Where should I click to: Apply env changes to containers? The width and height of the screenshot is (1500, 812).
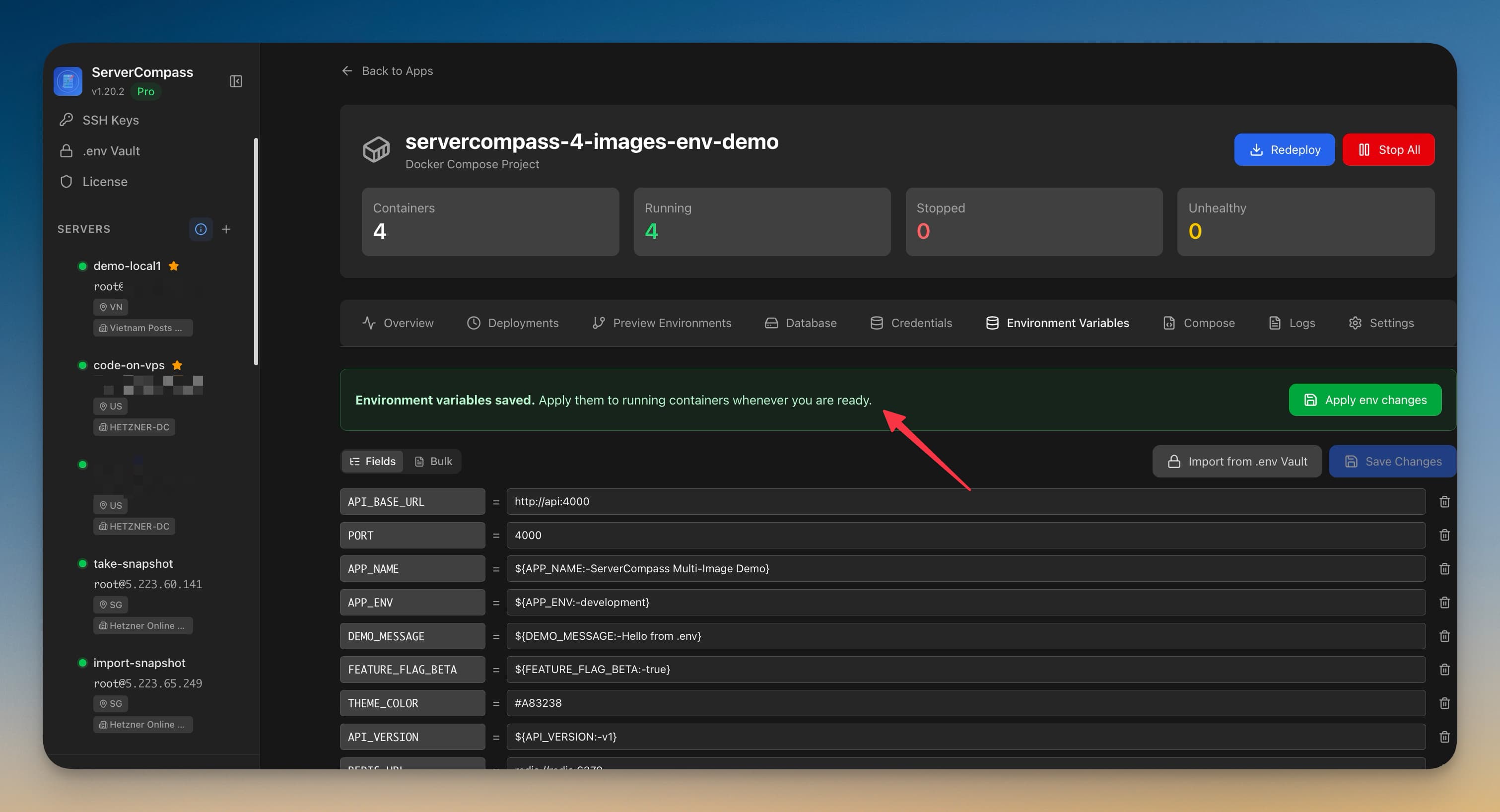coord(1365,400)
